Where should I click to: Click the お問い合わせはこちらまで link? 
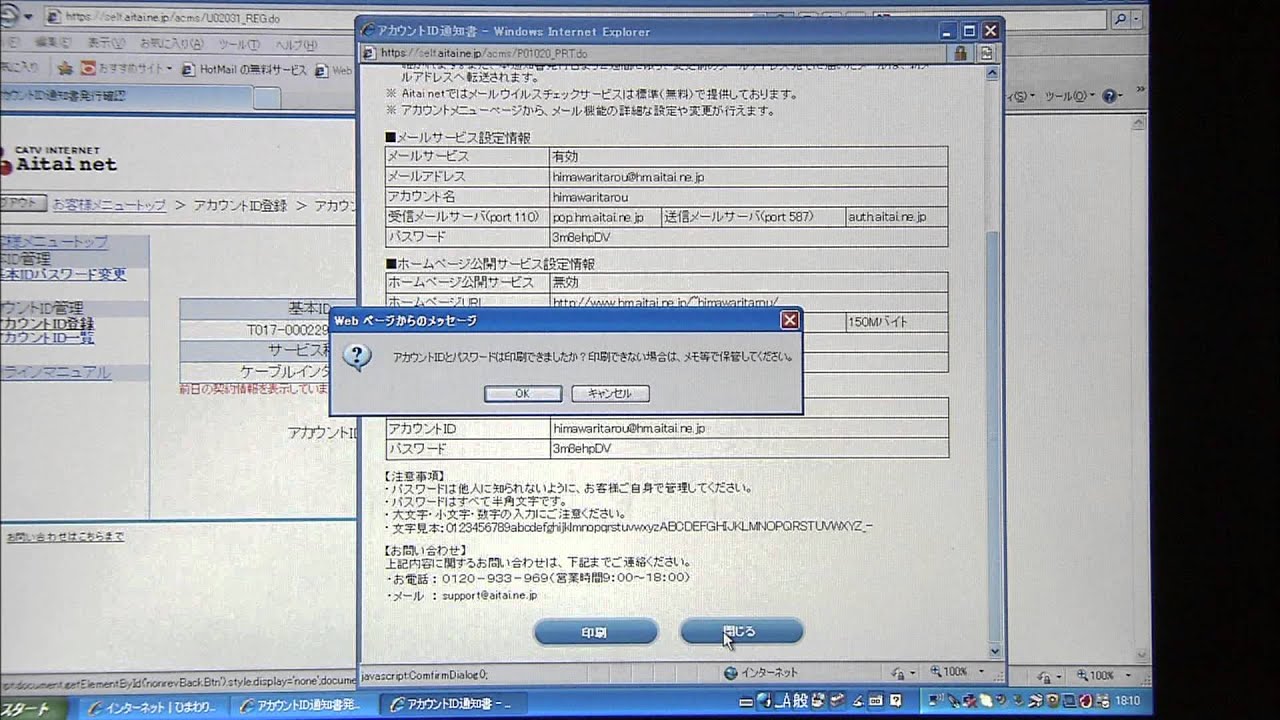(64, 537)
